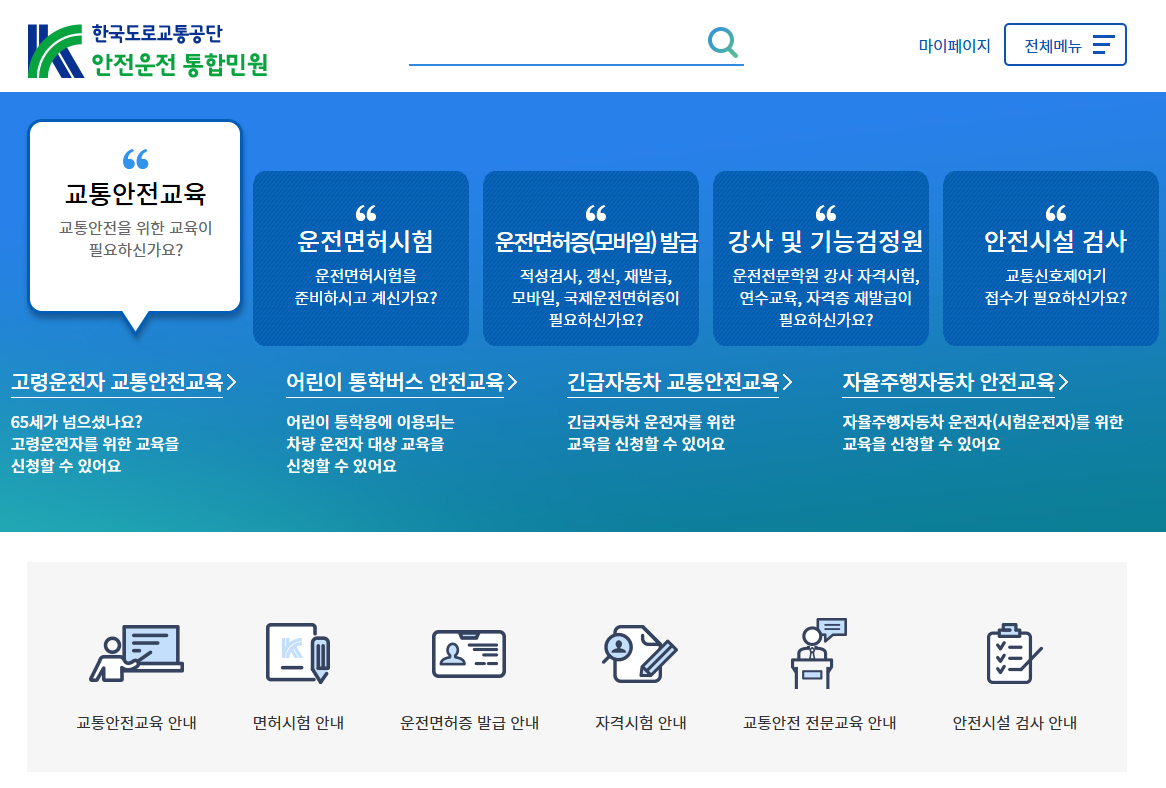Click the text 긴급자동차 운전자를 위한

point(651,422)
